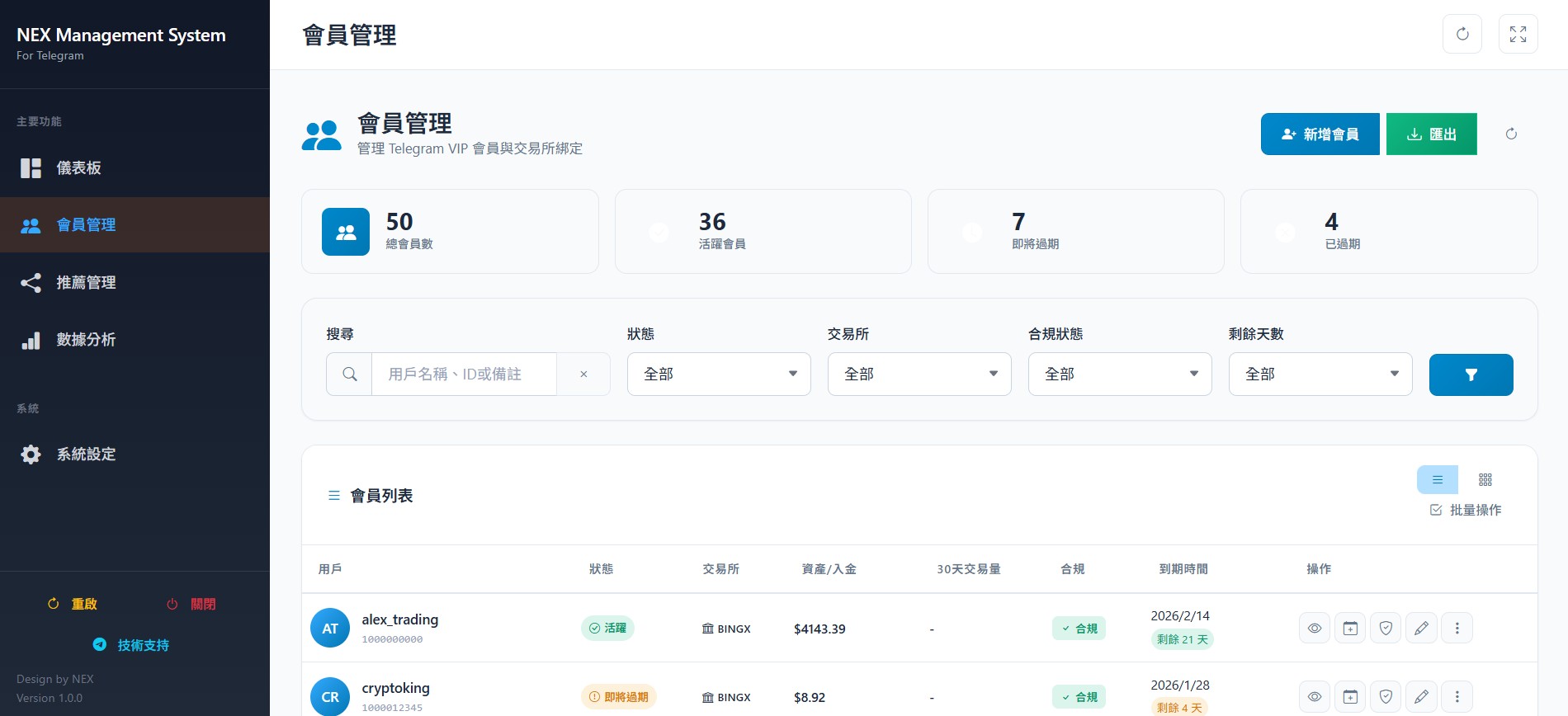Image resolution: width=1568 pixels, height=716 pixels.
Task: Click the blue filter funnel button
Action: point(1471,374)
